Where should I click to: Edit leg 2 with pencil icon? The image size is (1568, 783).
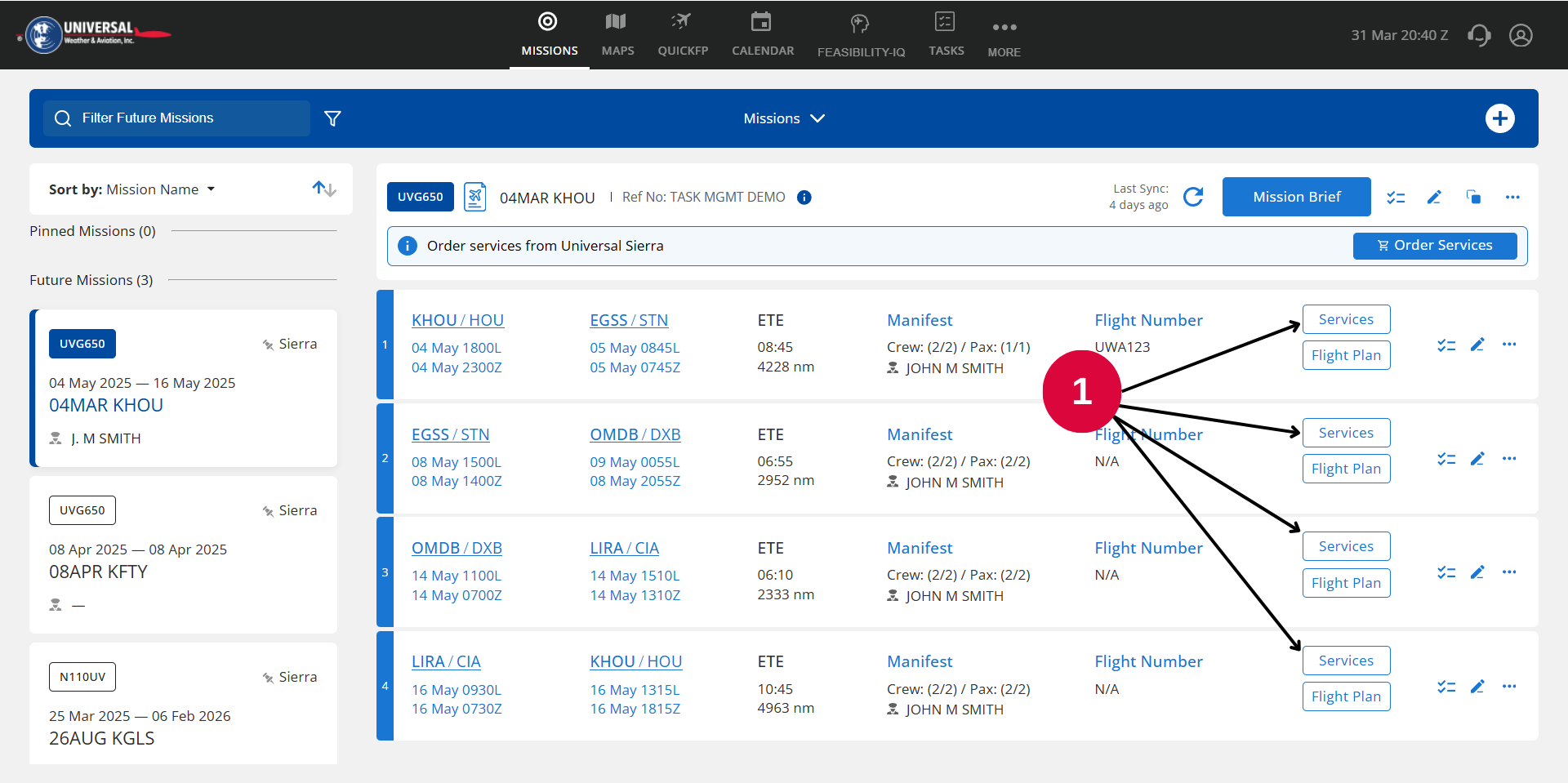click(x=1477, y=460)
